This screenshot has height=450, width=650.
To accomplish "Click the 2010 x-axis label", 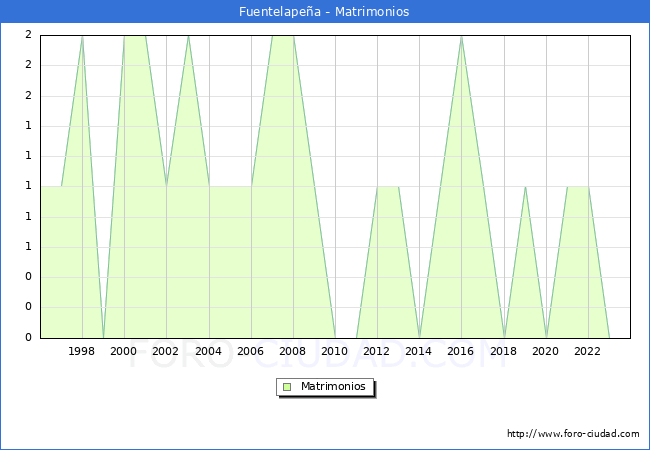I will tap(335, 351).
